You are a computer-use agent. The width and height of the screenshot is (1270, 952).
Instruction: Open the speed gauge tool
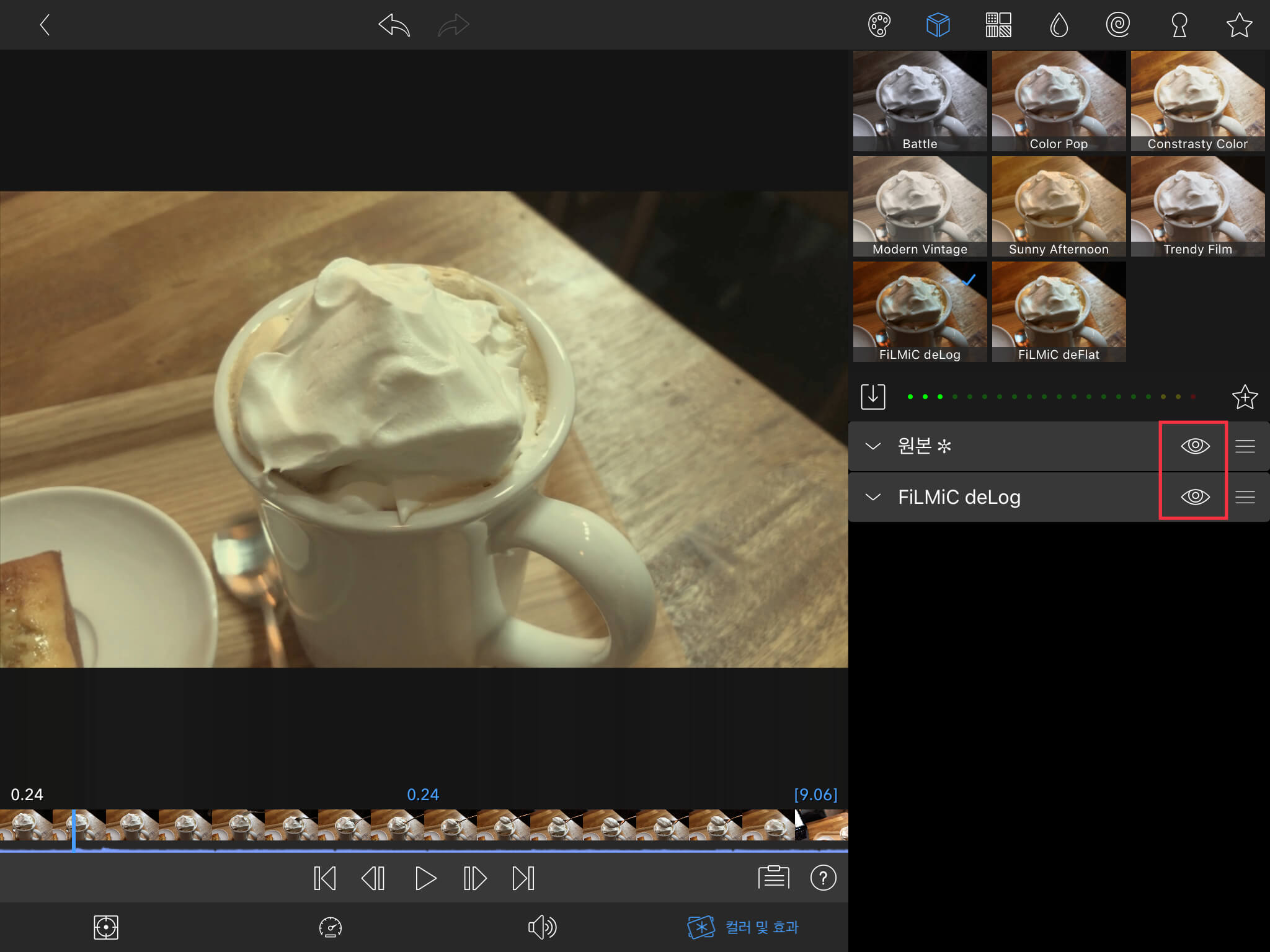tap(330, 927)
